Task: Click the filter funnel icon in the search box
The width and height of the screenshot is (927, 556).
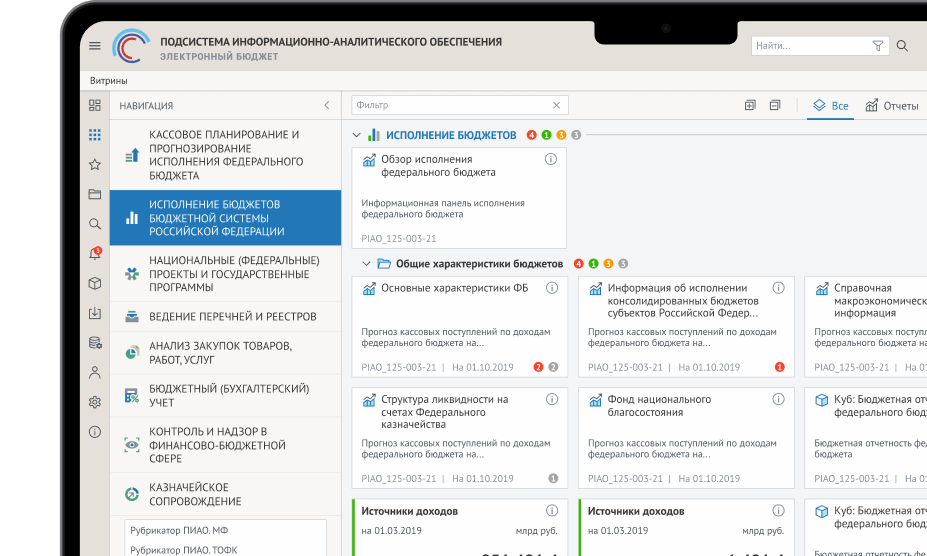Action: pyautogui.click(x=878, y=46)
